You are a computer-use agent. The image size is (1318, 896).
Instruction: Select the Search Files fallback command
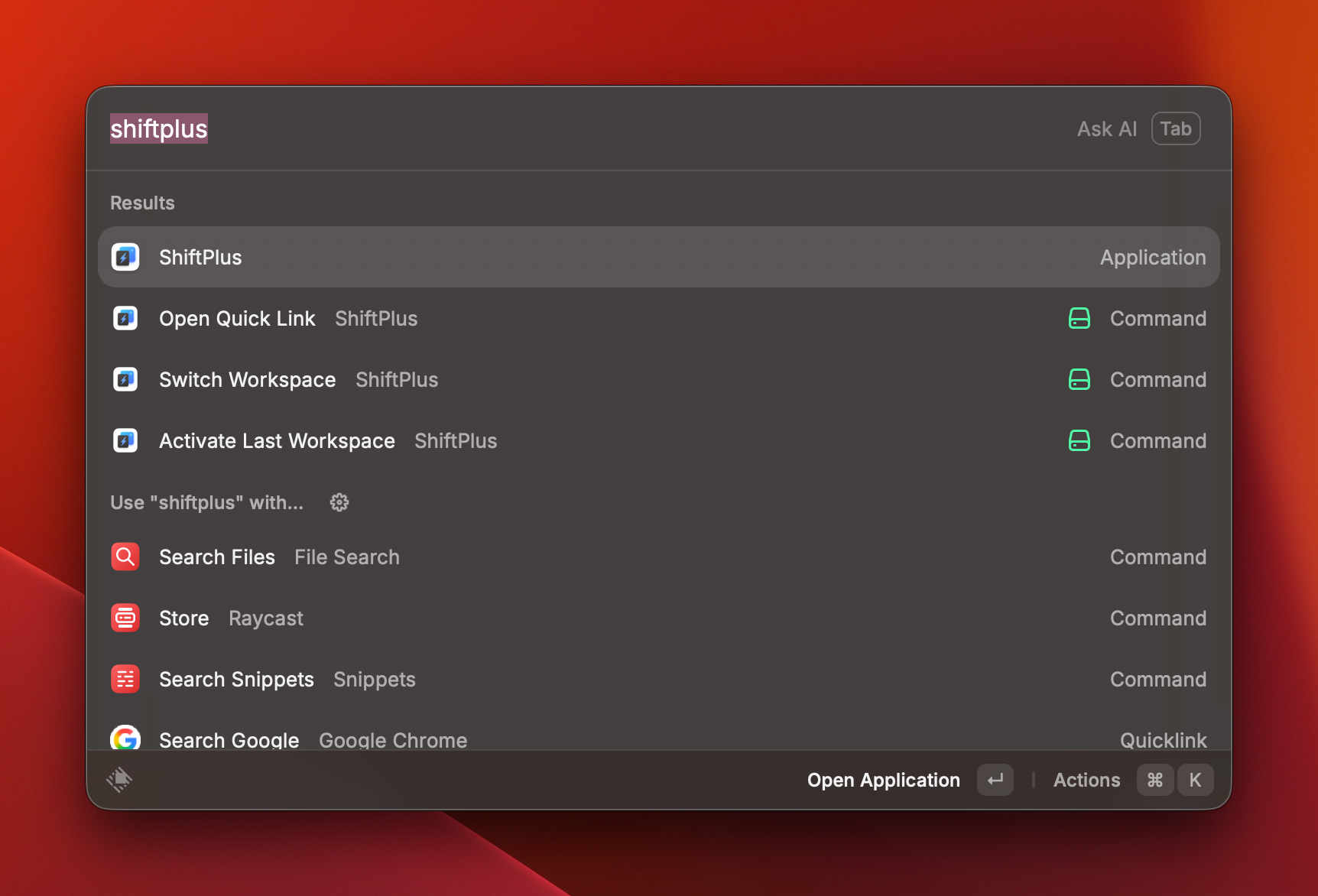(659, 557)
